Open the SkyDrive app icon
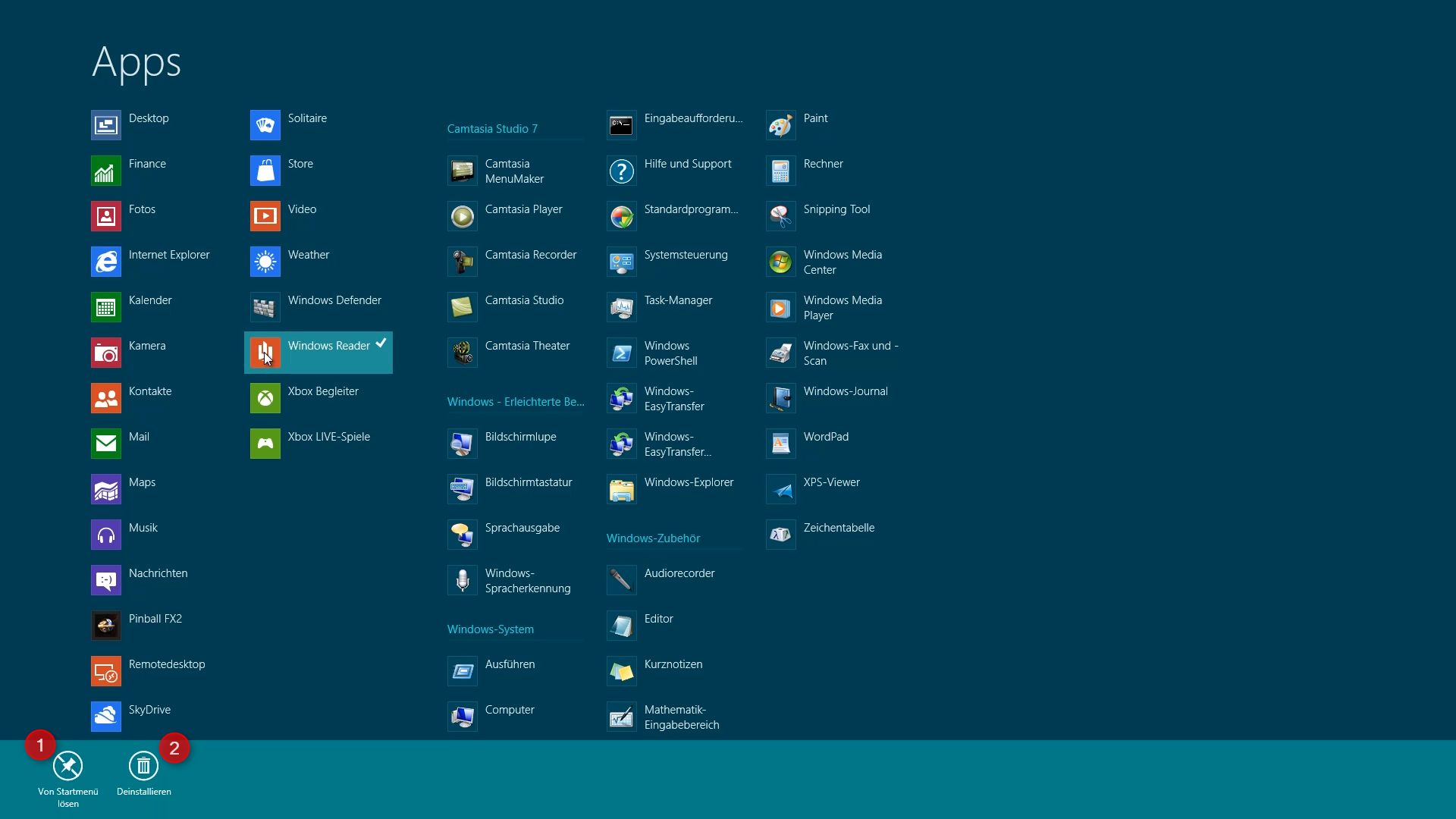Image resolution: width=1456 pixels, height=819 pixels. (x=106, y=717)
